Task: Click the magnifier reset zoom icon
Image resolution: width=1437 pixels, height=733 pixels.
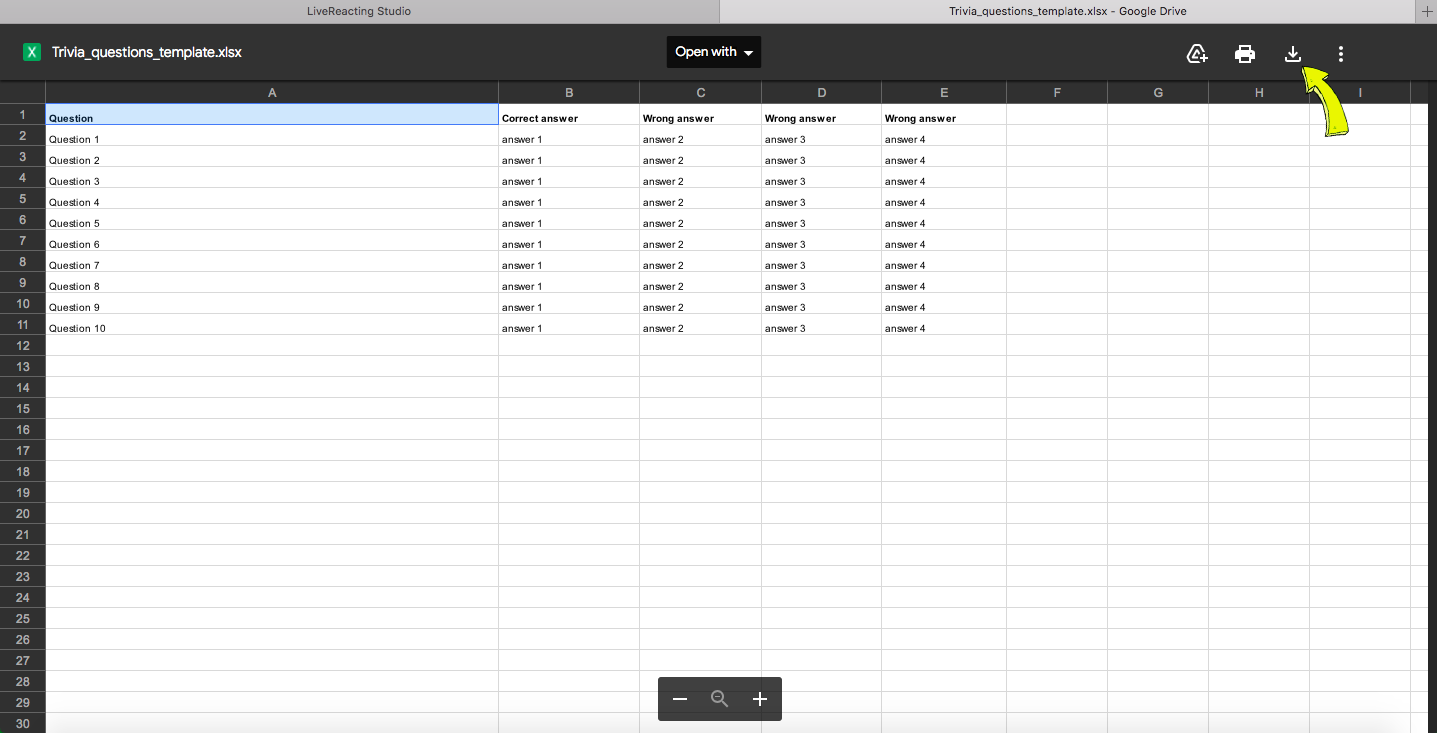Action: (x=720, y=699)
